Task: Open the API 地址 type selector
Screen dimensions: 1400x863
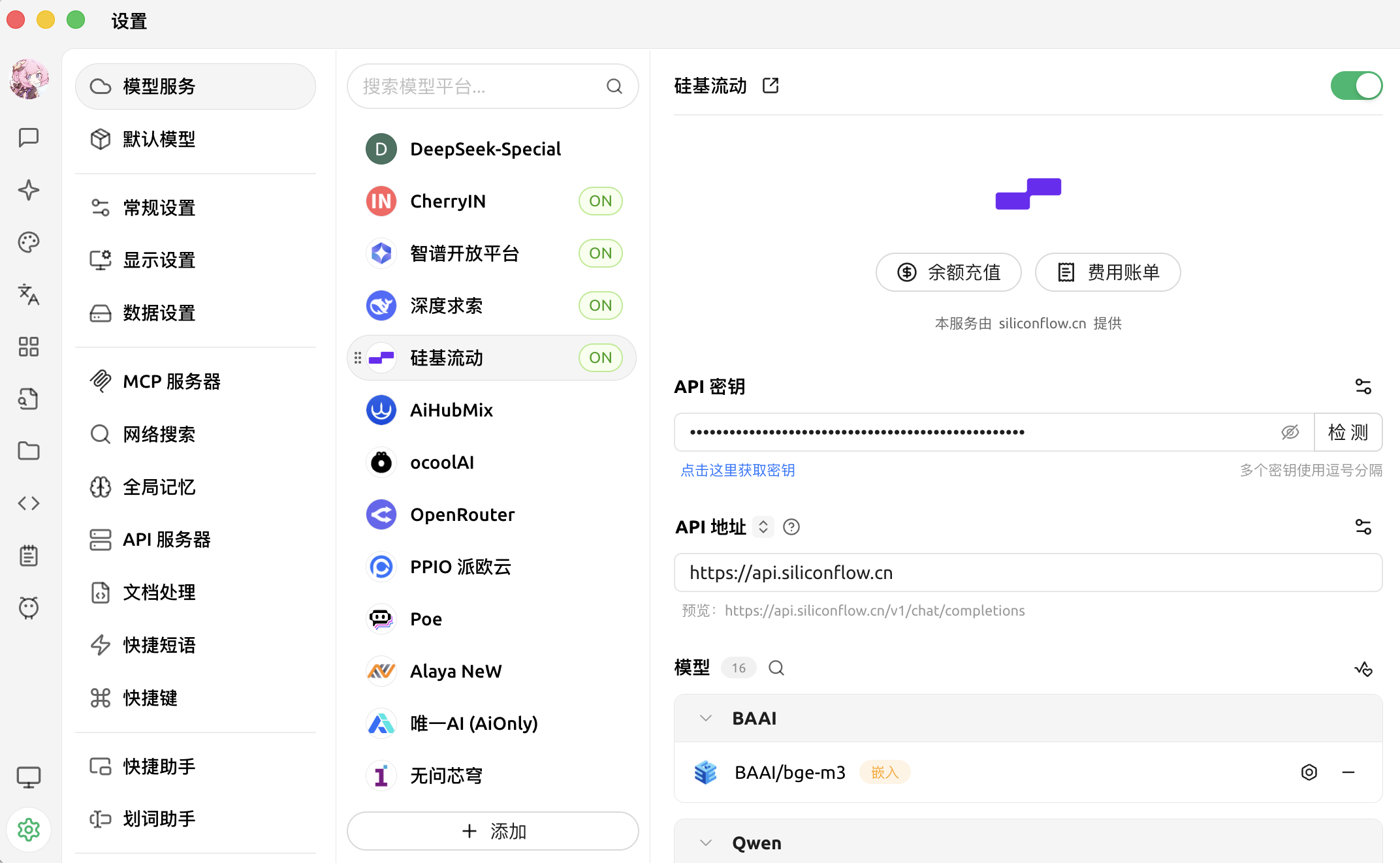Action: point(763,527)
